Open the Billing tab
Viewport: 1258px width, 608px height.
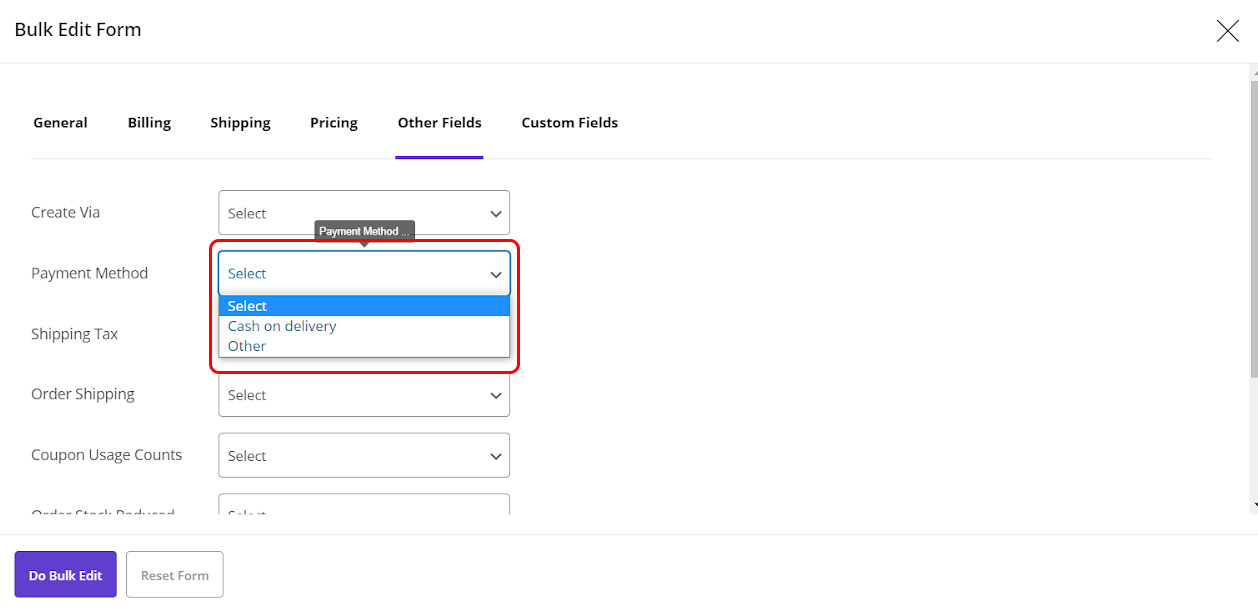pyautogui.click(x=149, y=123)
